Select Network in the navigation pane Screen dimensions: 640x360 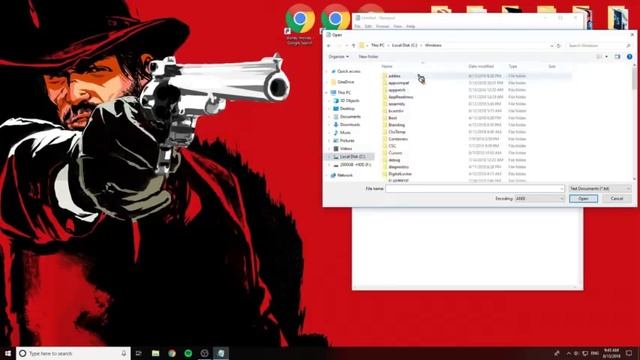coord(345,175)
